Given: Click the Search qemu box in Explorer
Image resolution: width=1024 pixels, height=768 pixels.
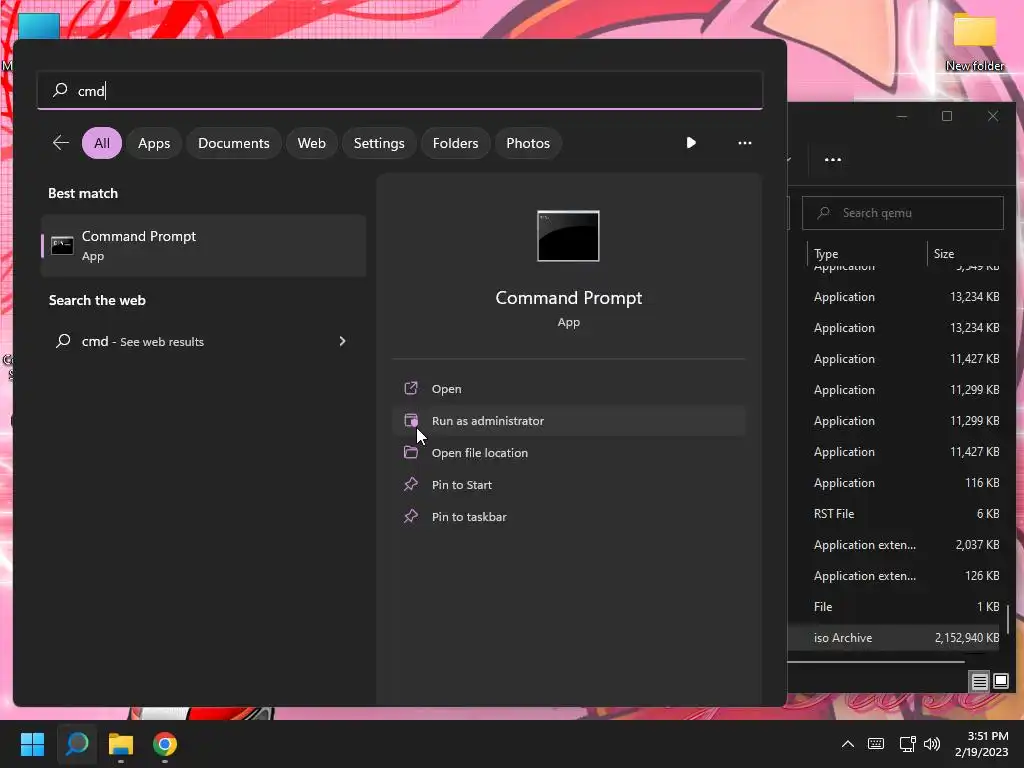Looking at the screenshot, I should [x=903, y=213].
